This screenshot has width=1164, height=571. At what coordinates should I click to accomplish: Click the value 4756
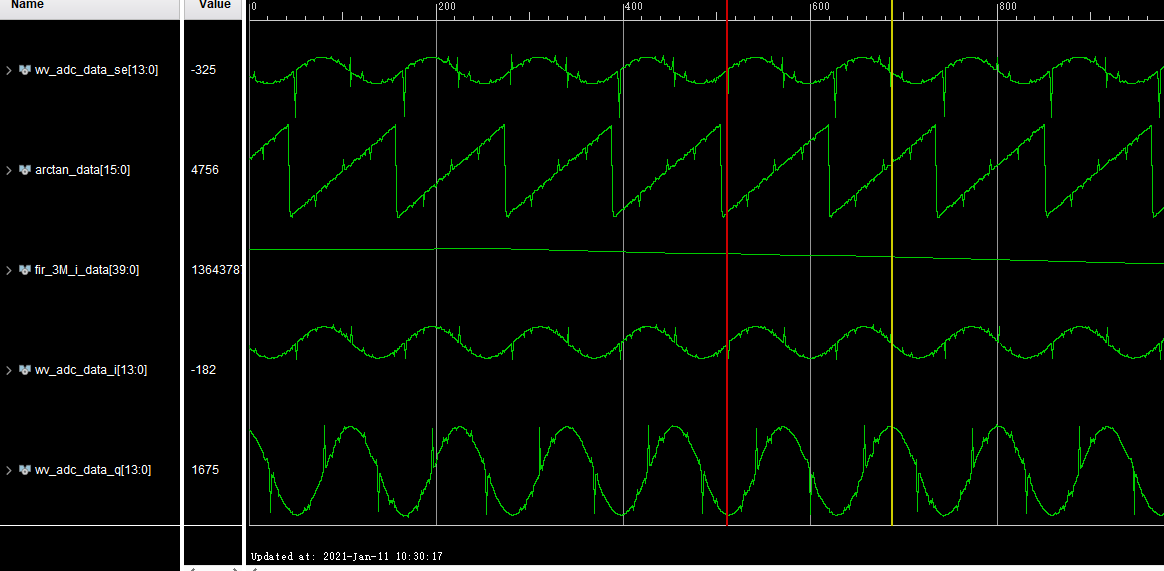pyautogui.click(x=205, y=170)
